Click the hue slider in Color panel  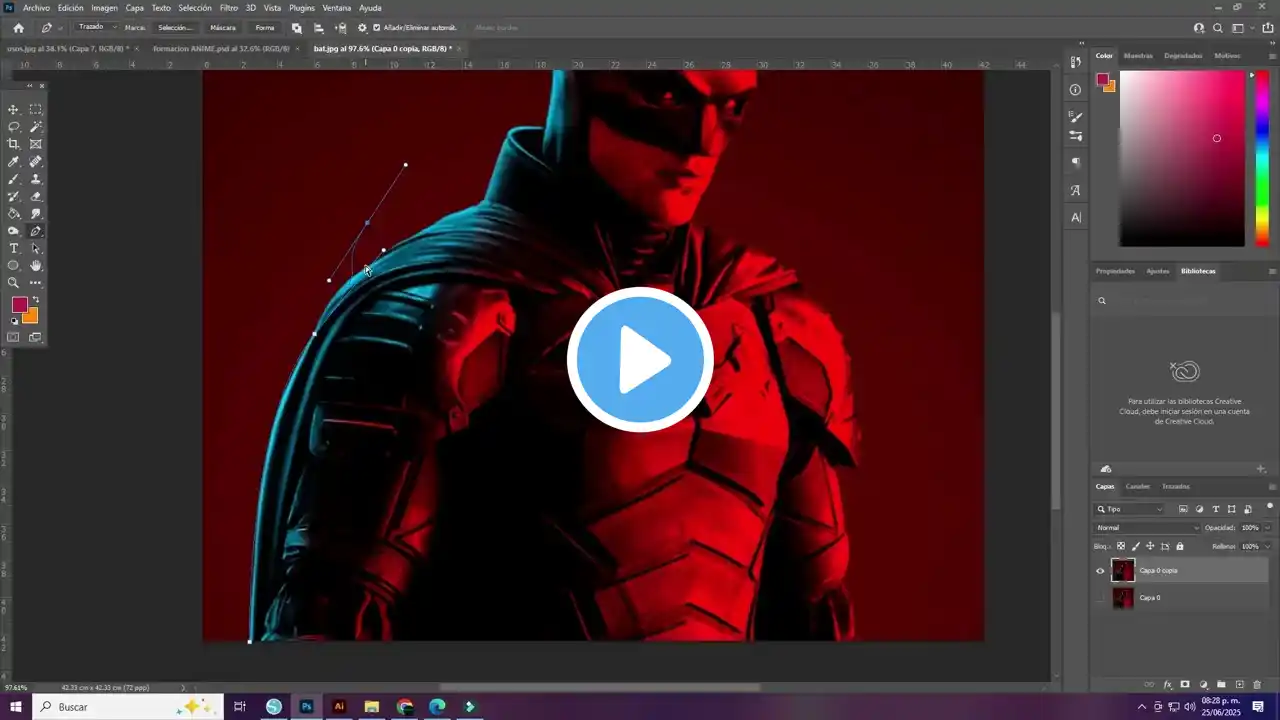1263,160
